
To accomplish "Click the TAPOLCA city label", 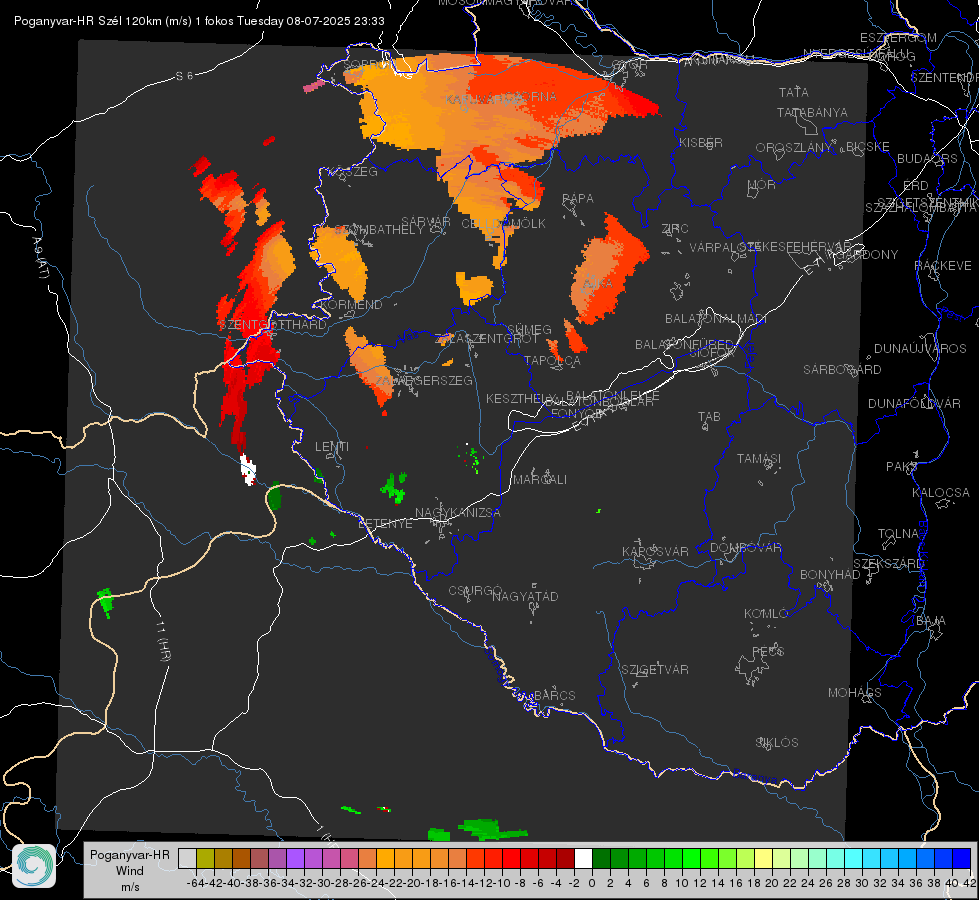I will tap(553, 361).
